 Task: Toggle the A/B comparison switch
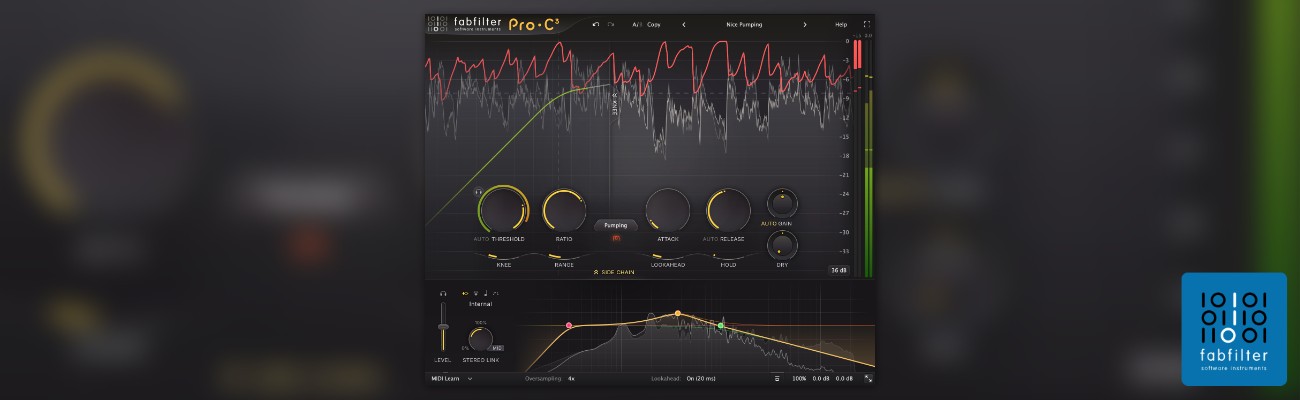tap(636, 24)
